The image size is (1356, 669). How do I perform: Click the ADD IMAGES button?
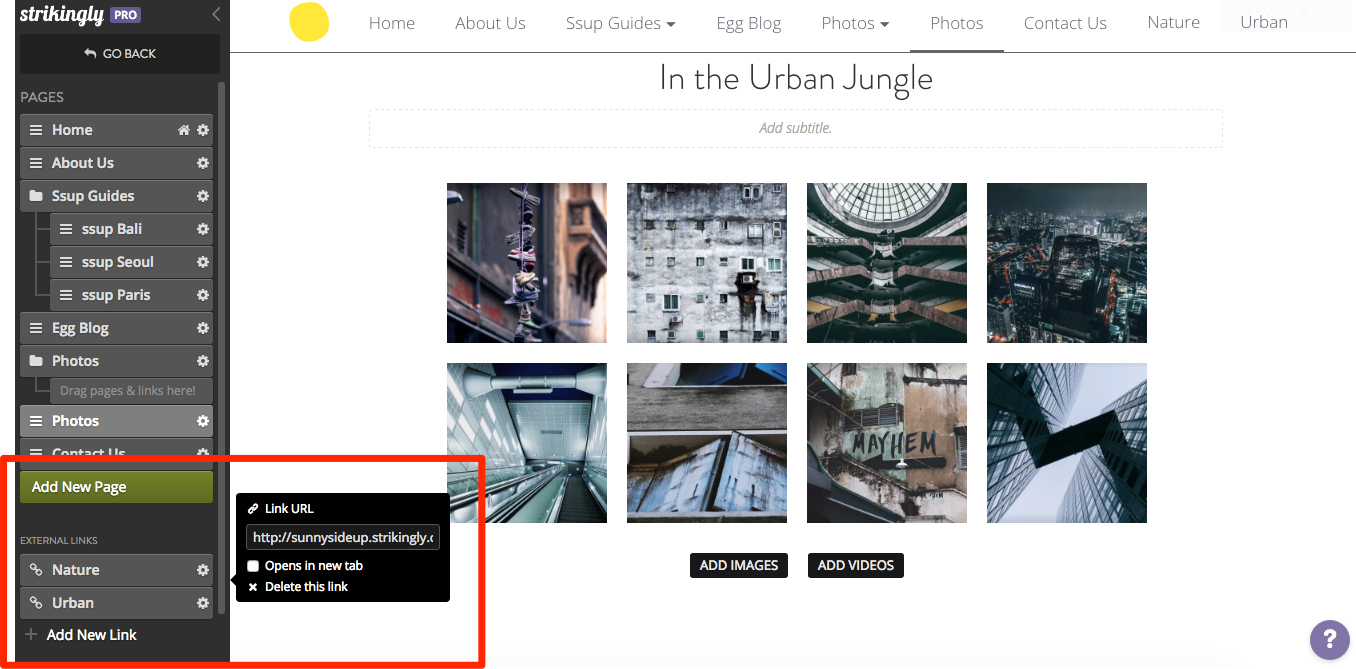point(739,565)
